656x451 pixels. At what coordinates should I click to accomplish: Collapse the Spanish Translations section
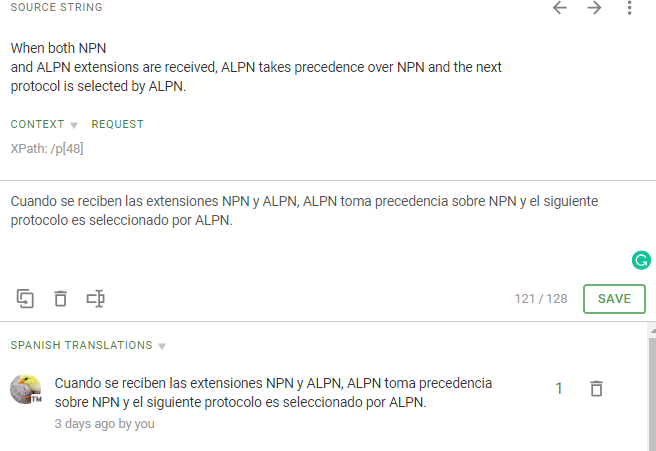[162, 346]
